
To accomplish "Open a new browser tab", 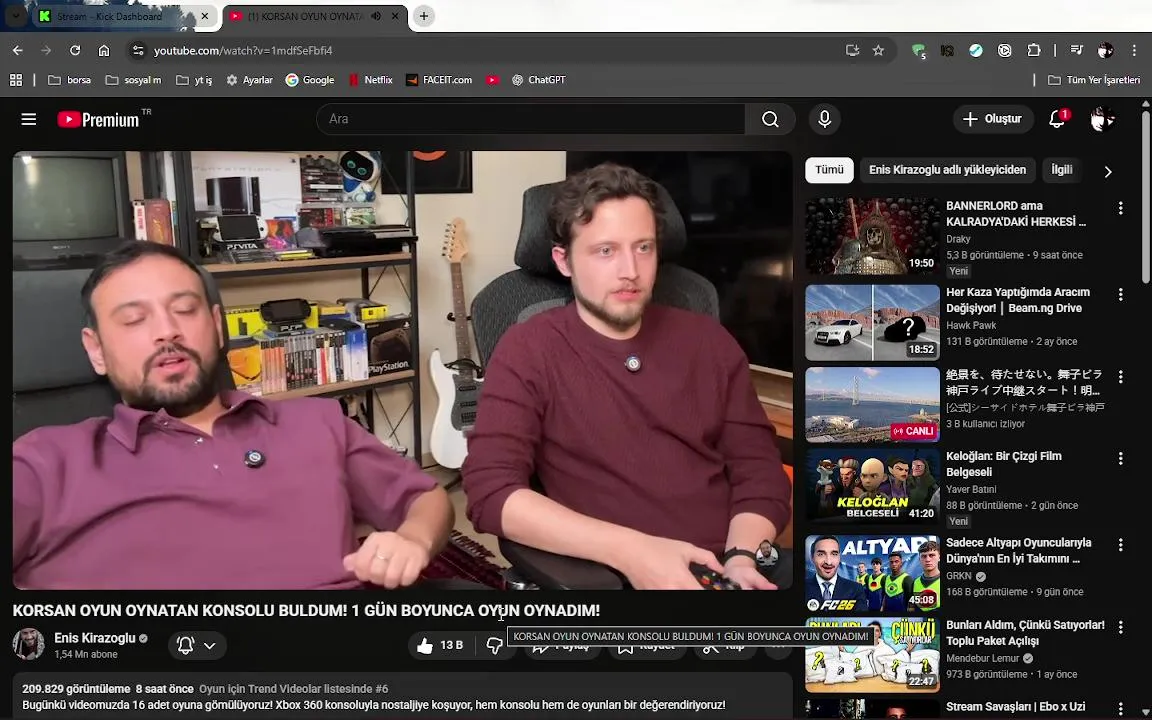I will click(423, 15).
